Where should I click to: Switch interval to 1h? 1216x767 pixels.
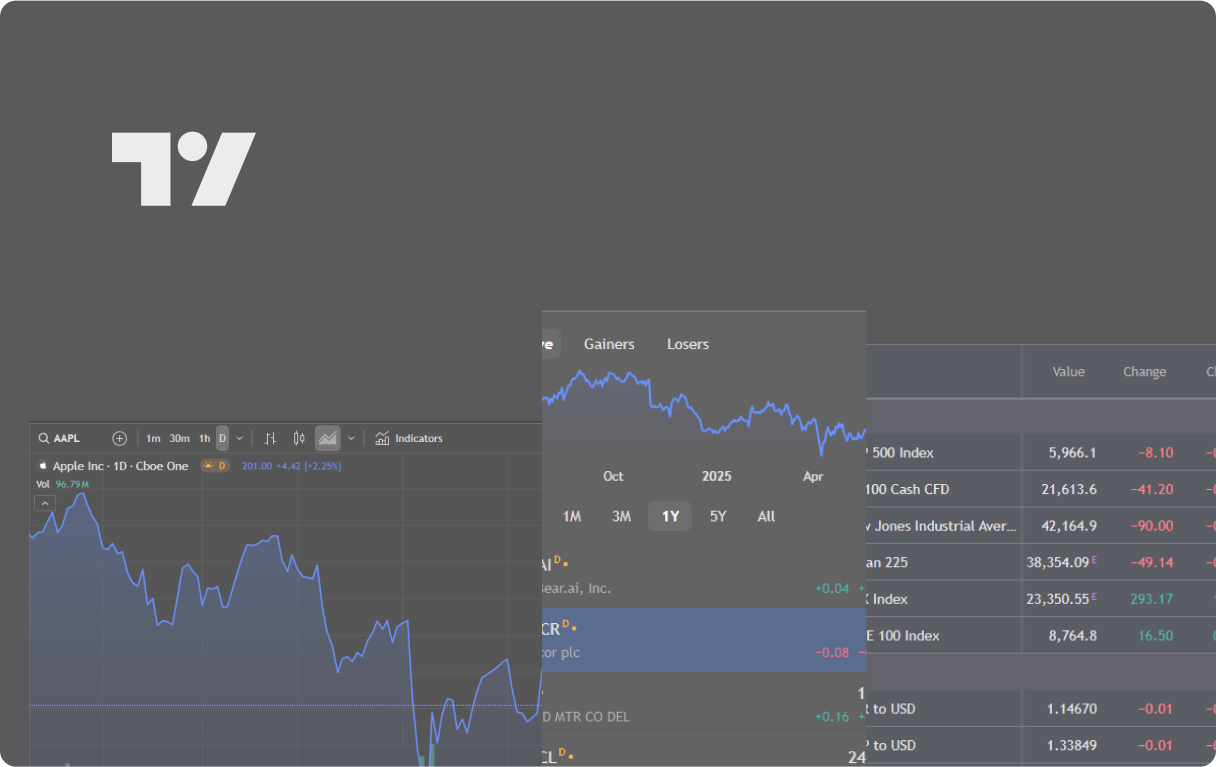point(204,438)
